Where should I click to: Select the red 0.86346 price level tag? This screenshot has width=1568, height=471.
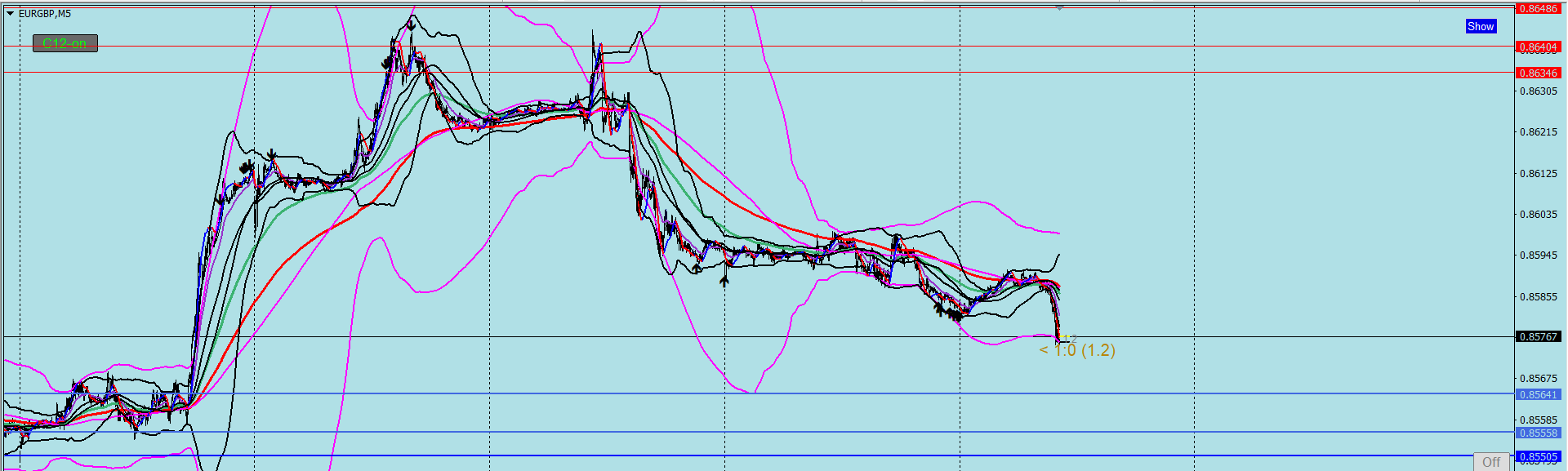point(1538,73)
